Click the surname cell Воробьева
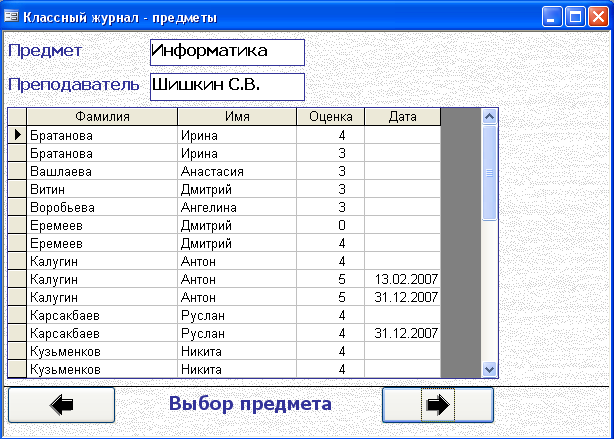 point(102,207)
